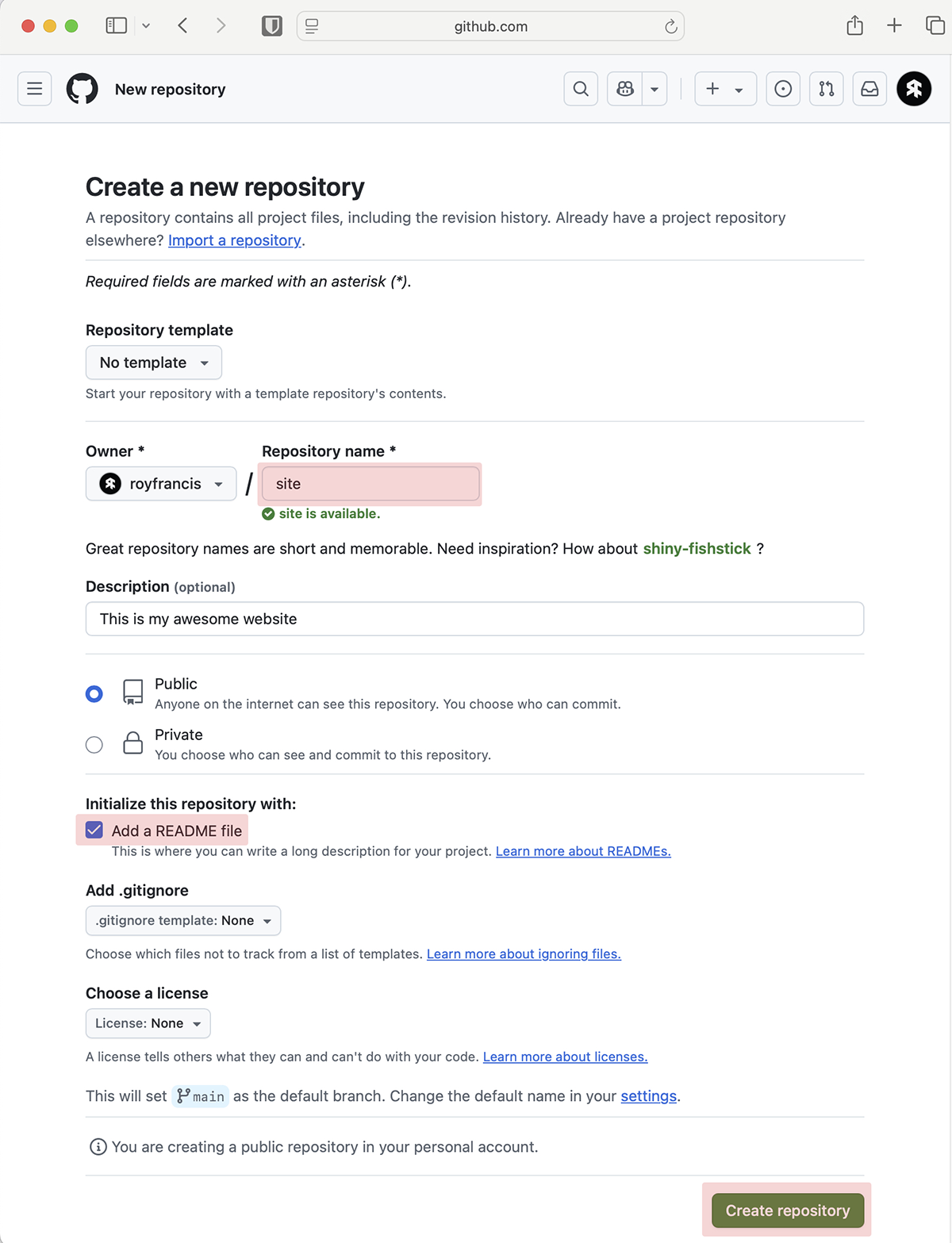
Task: Open the .gitignore template dropdown
Action: pyautogui.click(x=183, y=921)
